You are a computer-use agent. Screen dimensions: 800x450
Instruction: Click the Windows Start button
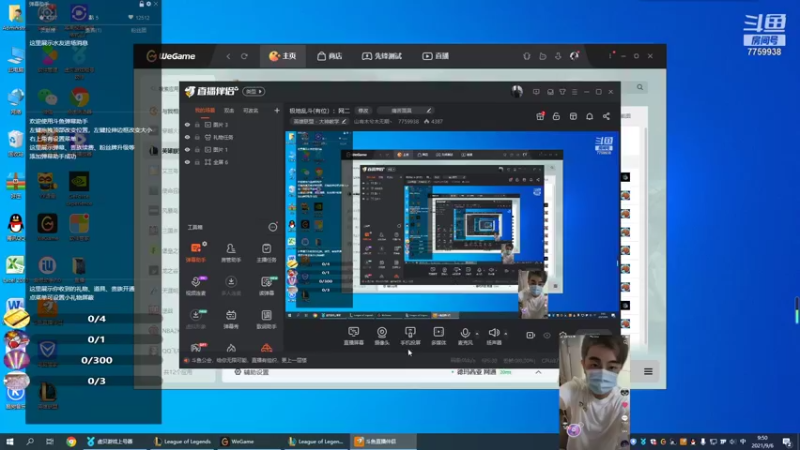(10, 441)
